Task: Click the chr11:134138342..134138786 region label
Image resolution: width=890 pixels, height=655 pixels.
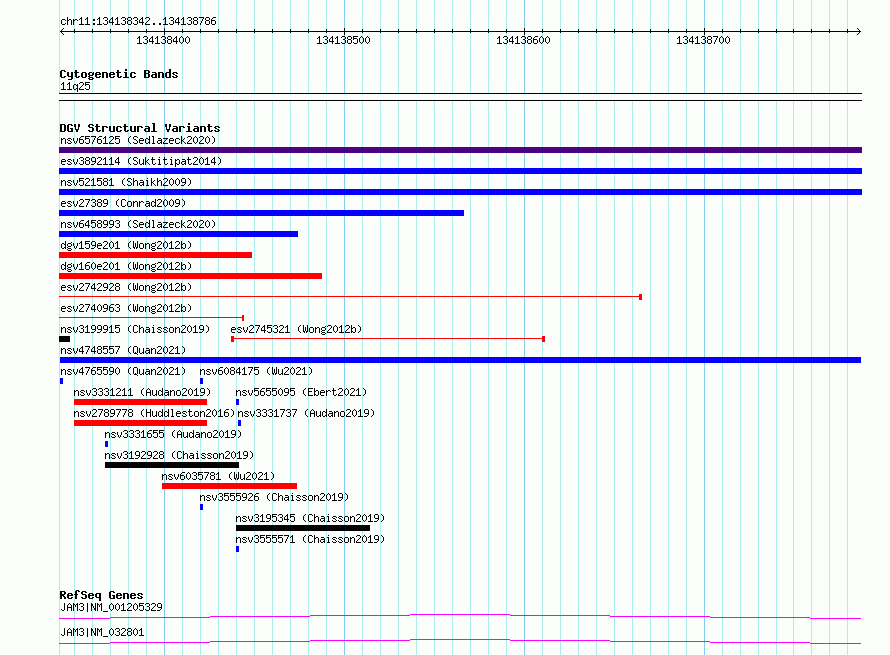Action: pos(138,22)
